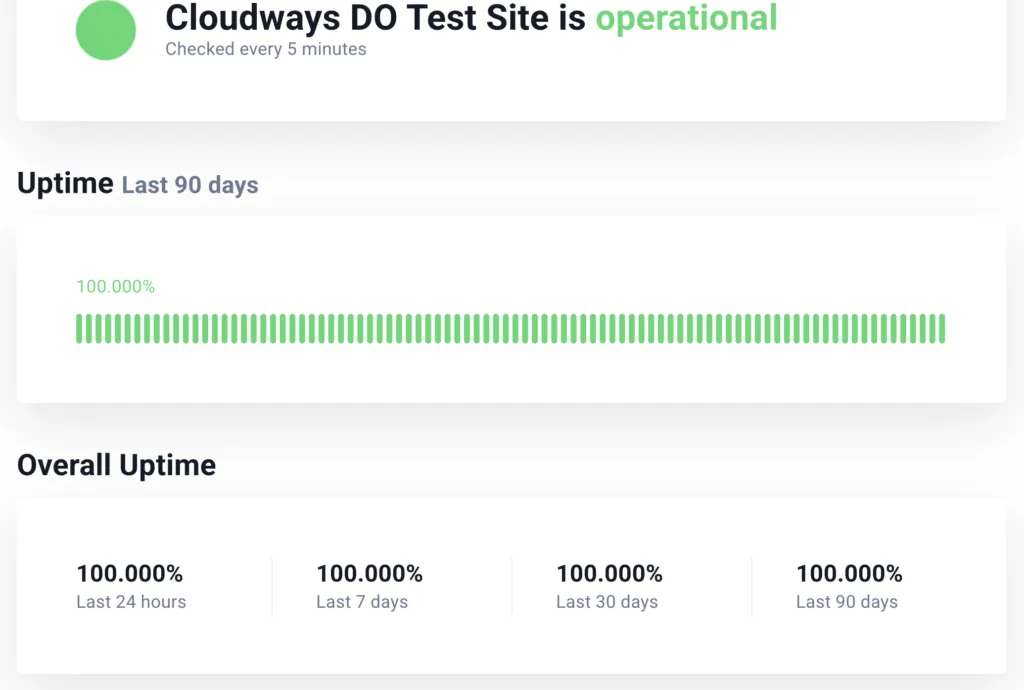Screen dimensions: 1024x690
Task: Click the Last 90 days label
Action: pyautogui.click(x=188, y=185)
